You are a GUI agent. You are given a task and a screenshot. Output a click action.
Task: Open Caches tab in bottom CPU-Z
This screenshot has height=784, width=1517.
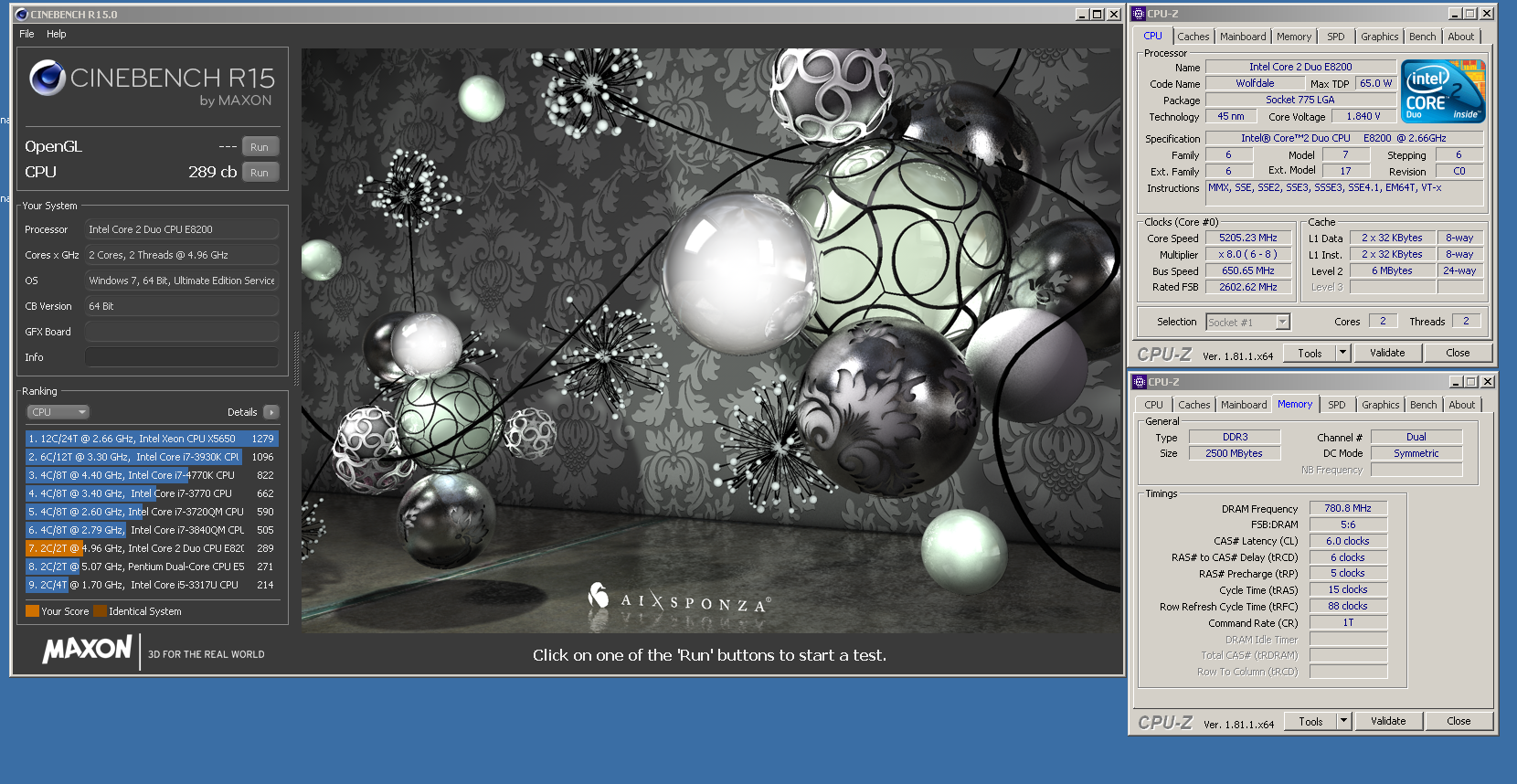1193,405
